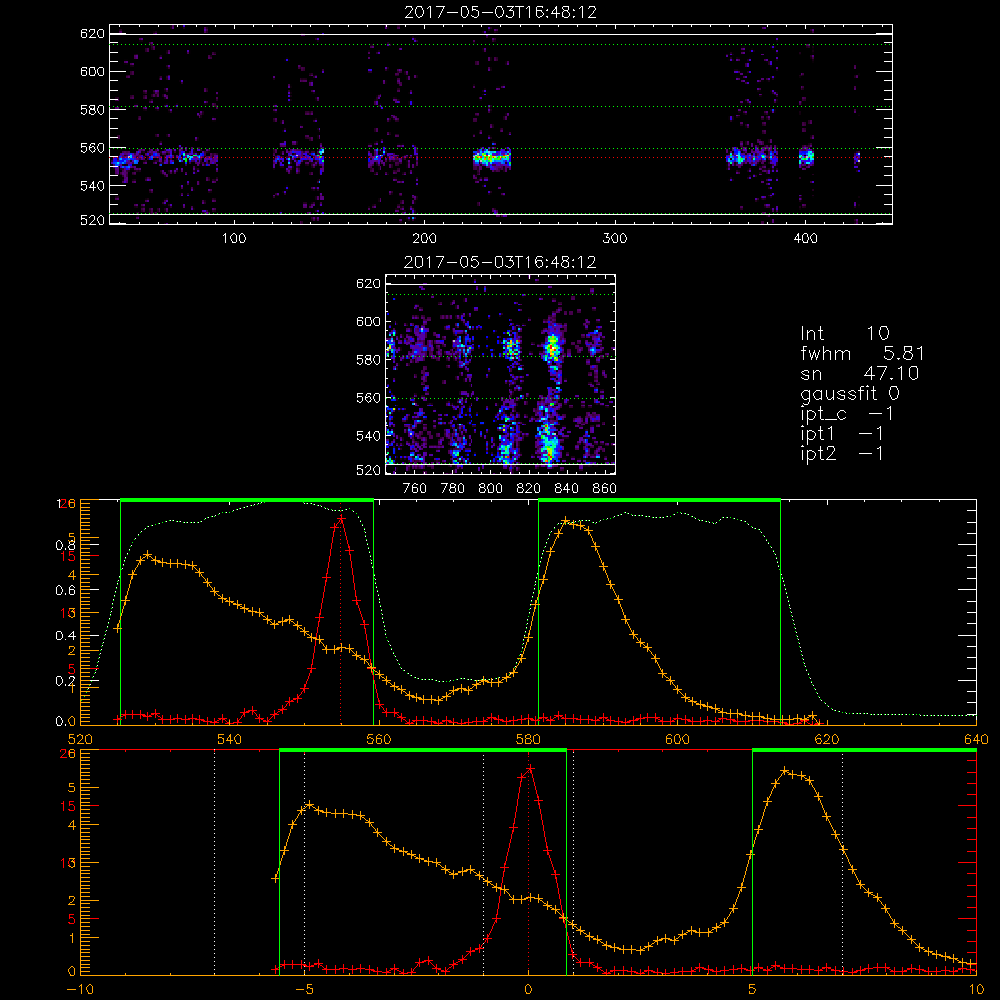Click y-axis label 600 of top spectrogram
Screen dimensions: 1000x1000
(x=92, y=71)
